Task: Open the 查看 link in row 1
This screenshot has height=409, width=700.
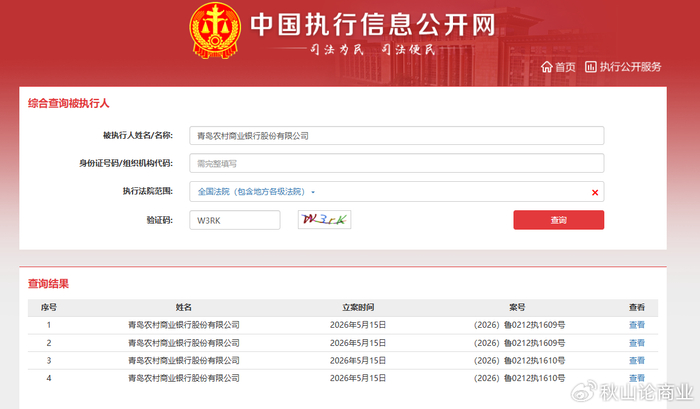Action: tap(637, 325)
